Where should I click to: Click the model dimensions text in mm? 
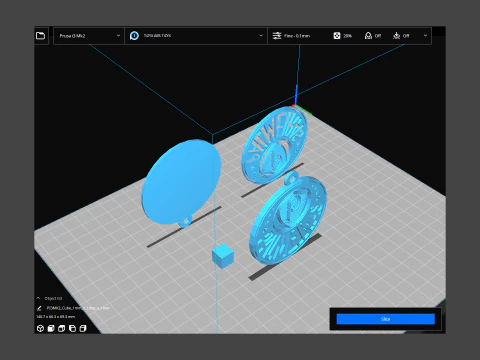click(56, 317)
